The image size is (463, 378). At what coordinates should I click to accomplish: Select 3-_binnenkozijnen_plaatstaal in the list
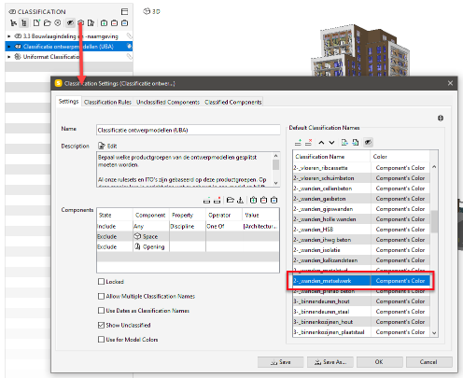click(331, 332)
